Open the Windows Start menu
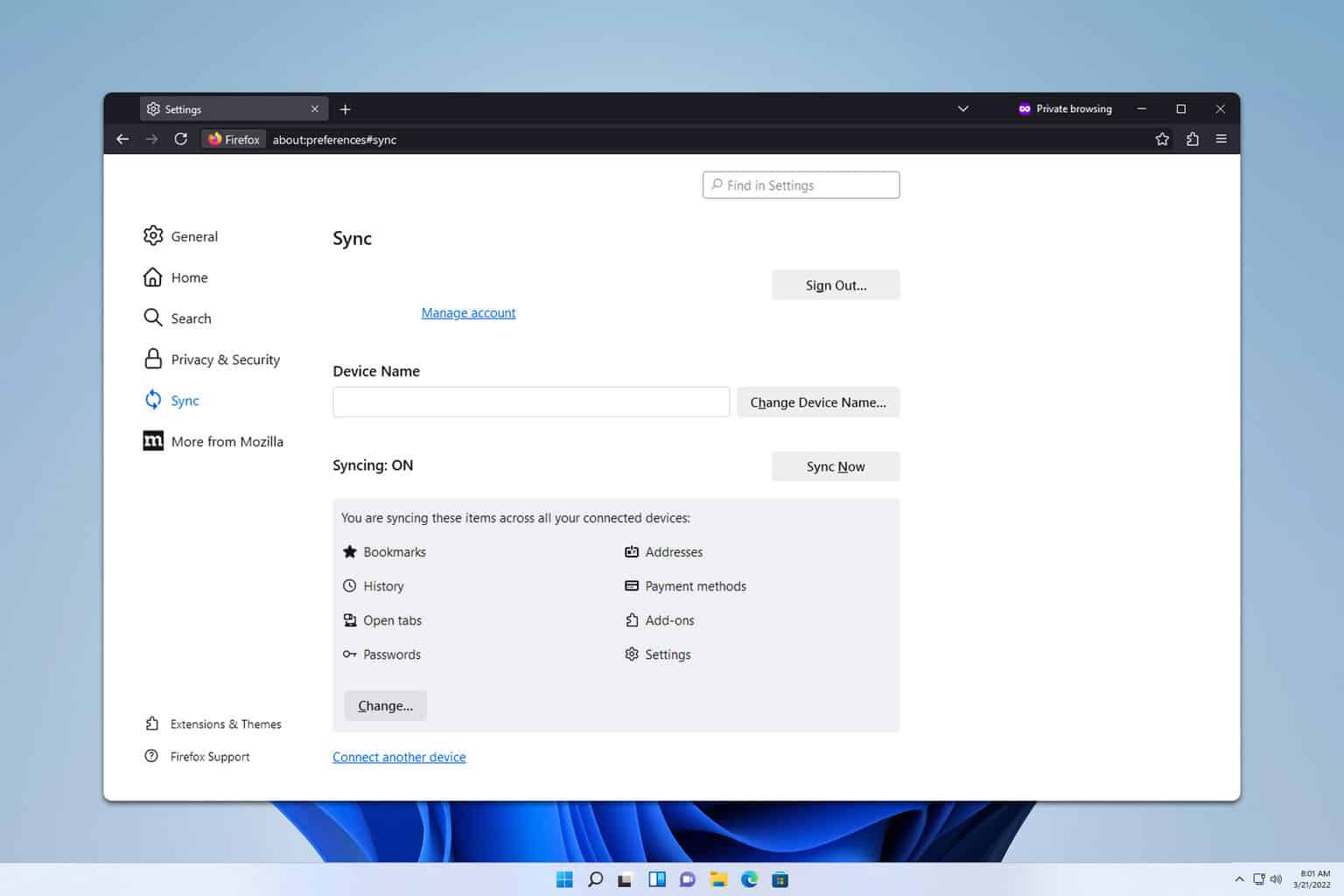 pyautogui.click(x=564, y=879)
